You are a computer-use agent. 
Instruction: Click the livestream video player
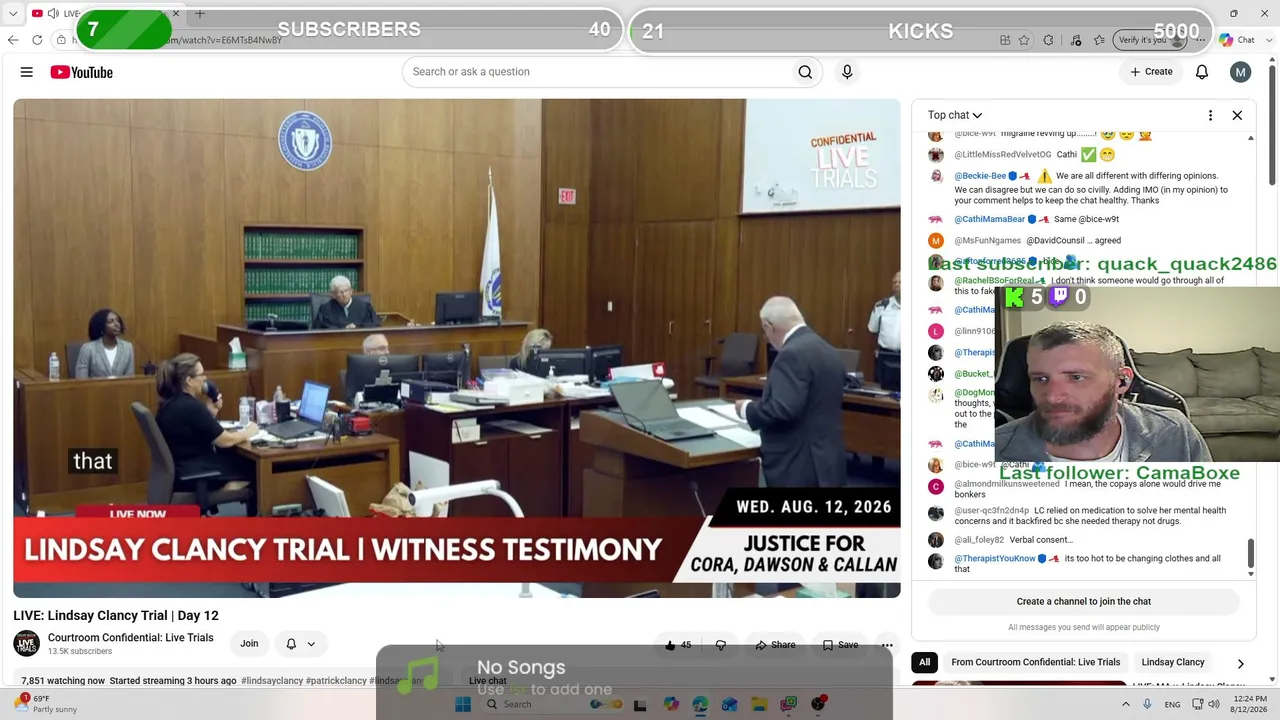(457, 348)
